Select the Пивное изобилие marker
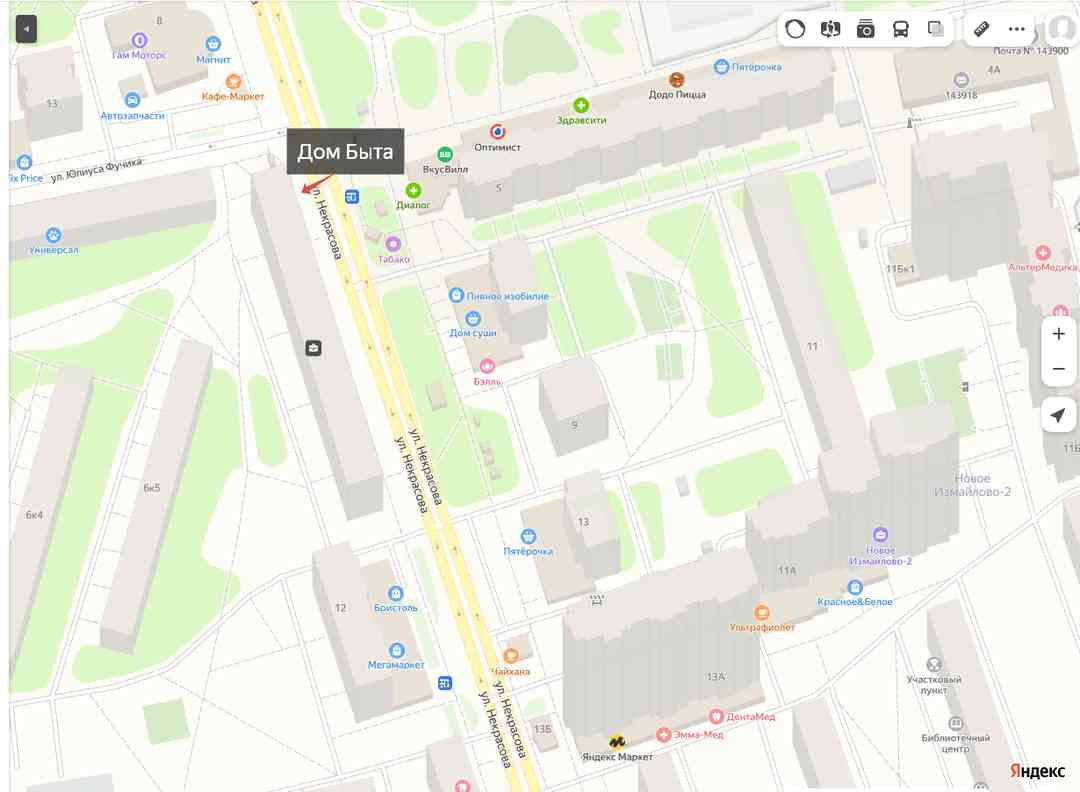 (456, 295)
